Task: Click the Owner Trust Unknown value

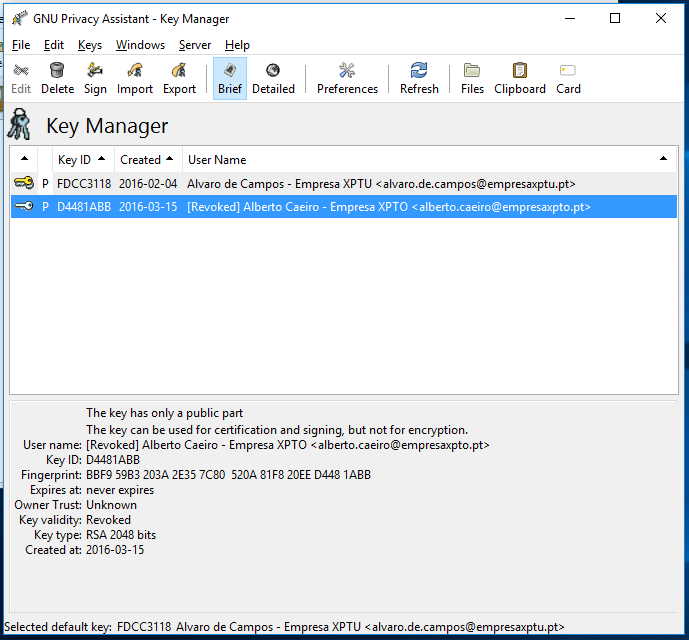Action: (x=111, y=505)
